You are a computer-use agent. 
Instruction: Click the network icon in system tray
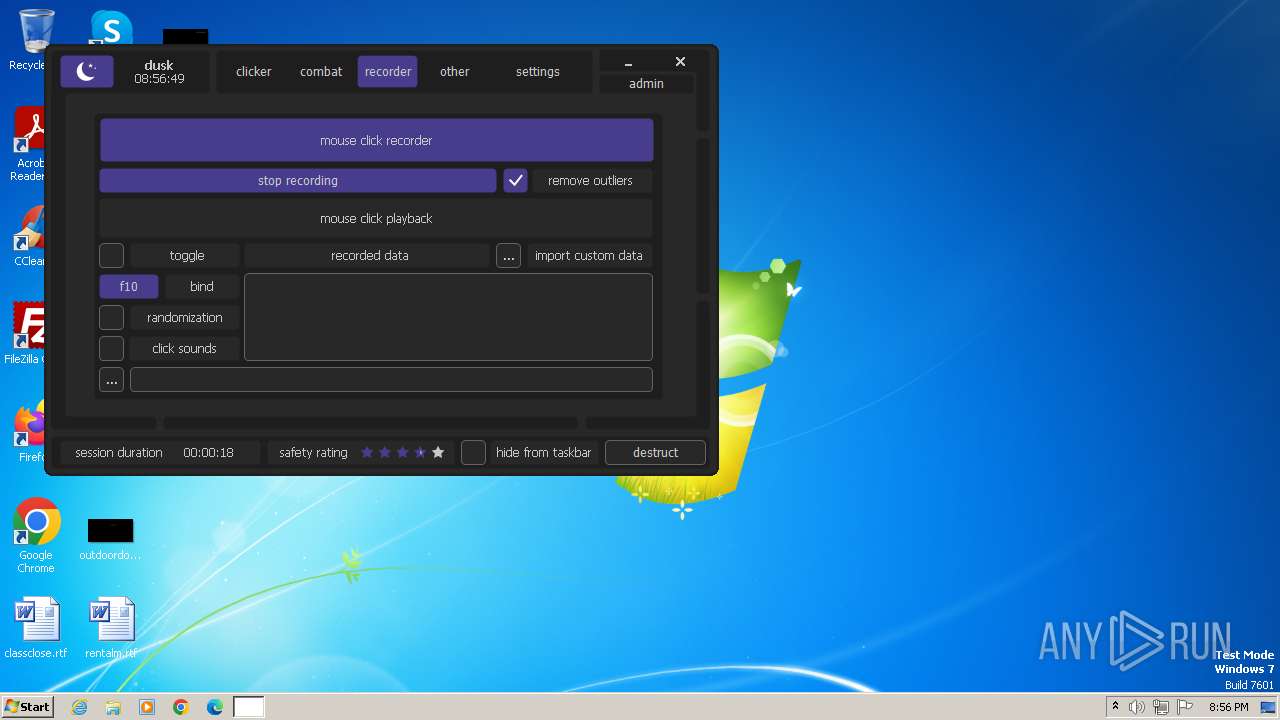[x=1161, y=707]
